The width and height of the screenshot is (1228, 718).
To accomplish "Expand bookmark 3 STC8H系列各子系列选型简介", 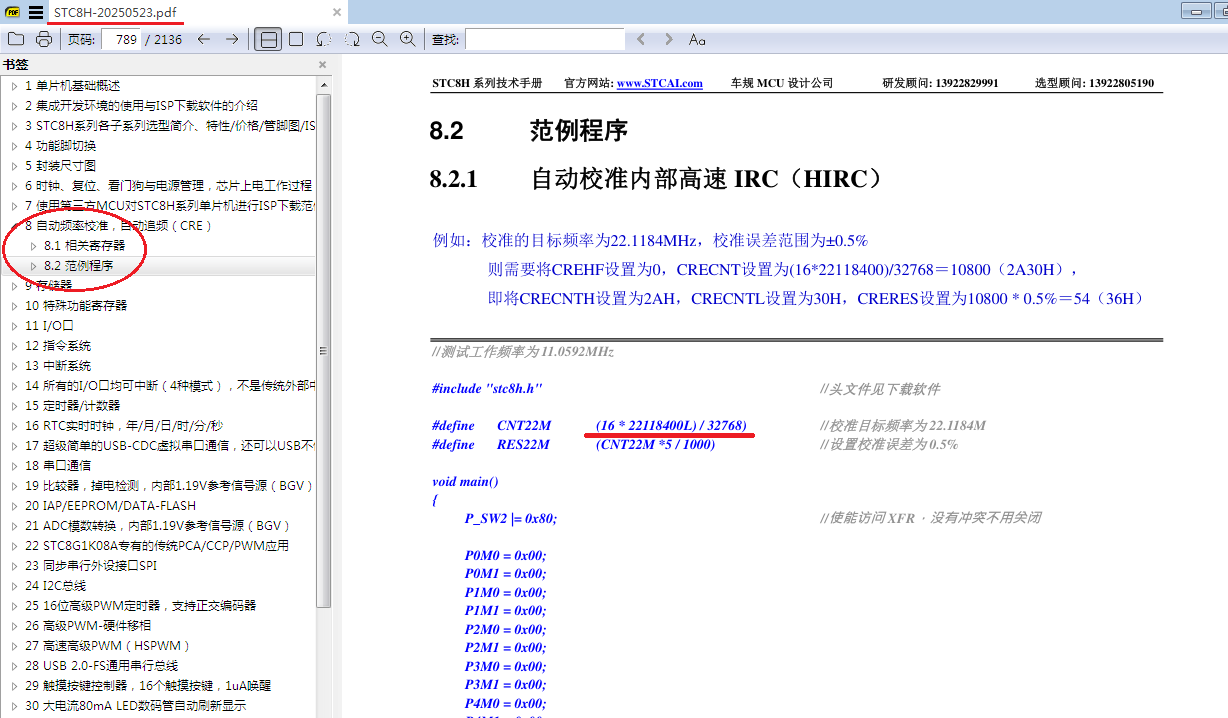I will [15, 125].
